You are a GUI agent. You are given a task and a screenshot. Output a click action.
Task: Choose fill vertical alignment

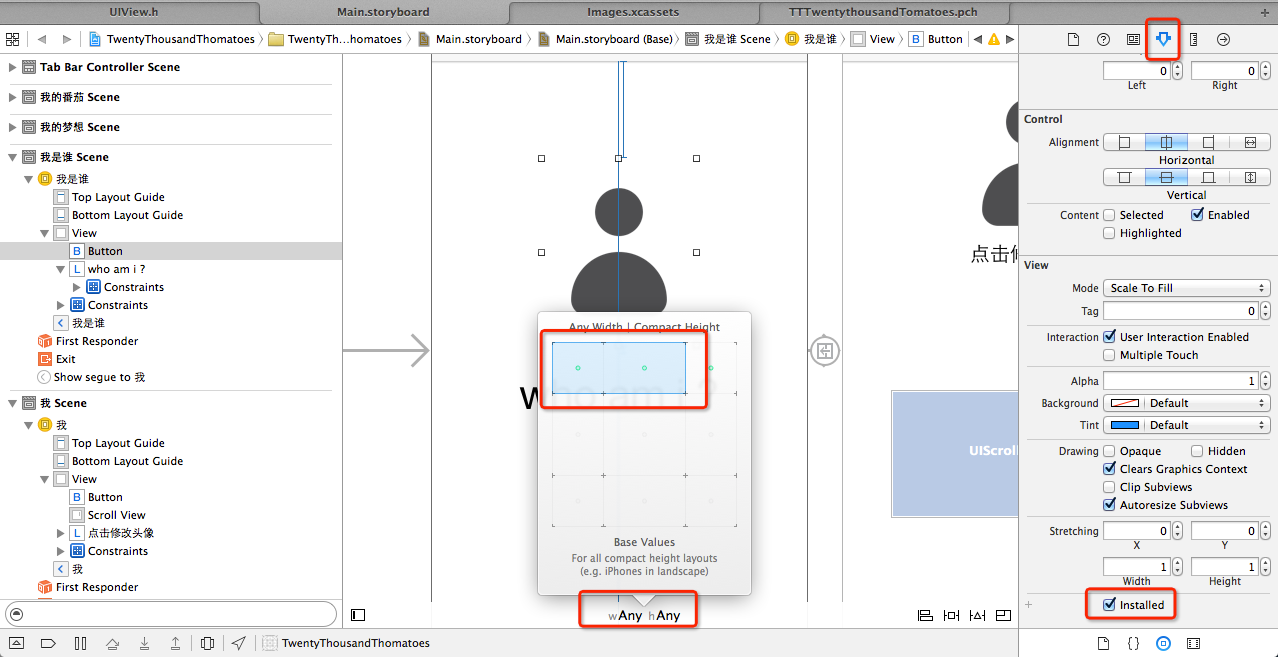tap(1250, 178)
